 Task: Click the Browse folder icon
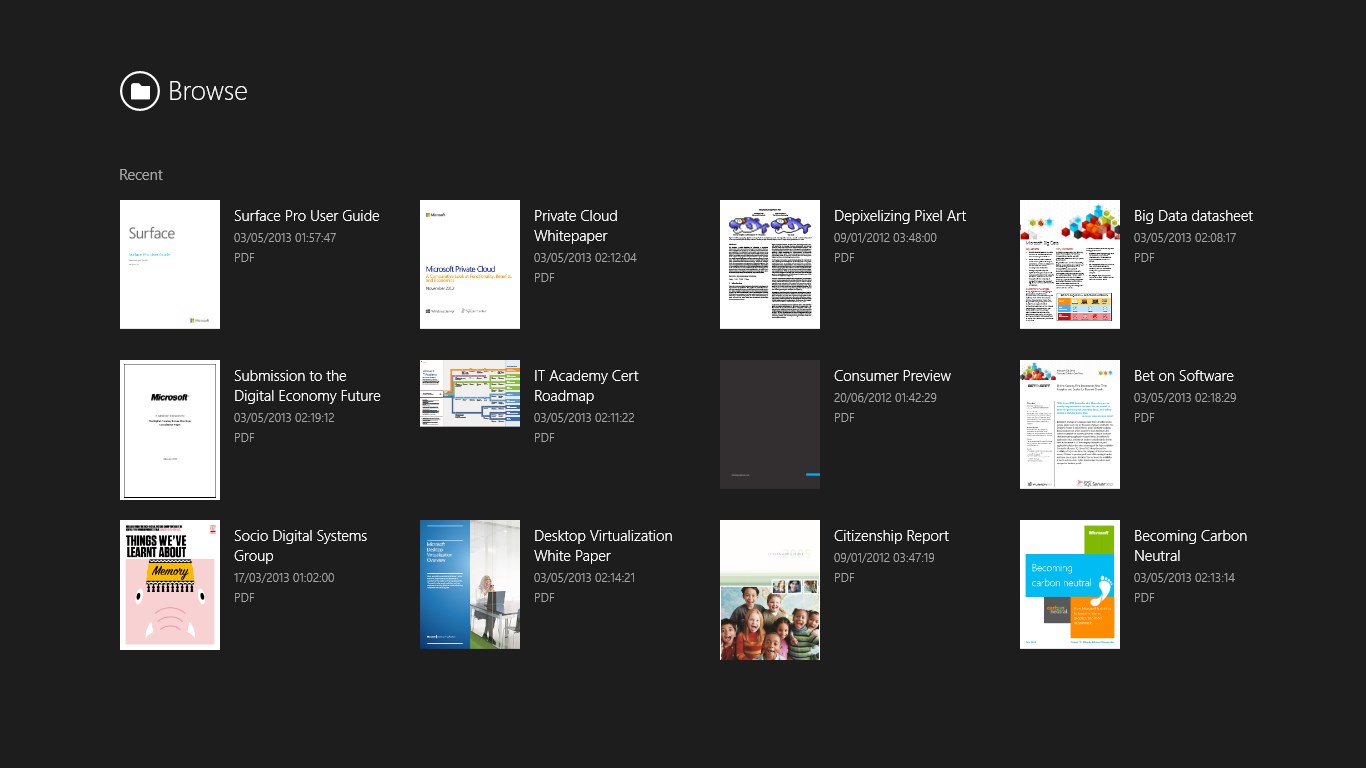pyautogui.click(x=139, y=91)
